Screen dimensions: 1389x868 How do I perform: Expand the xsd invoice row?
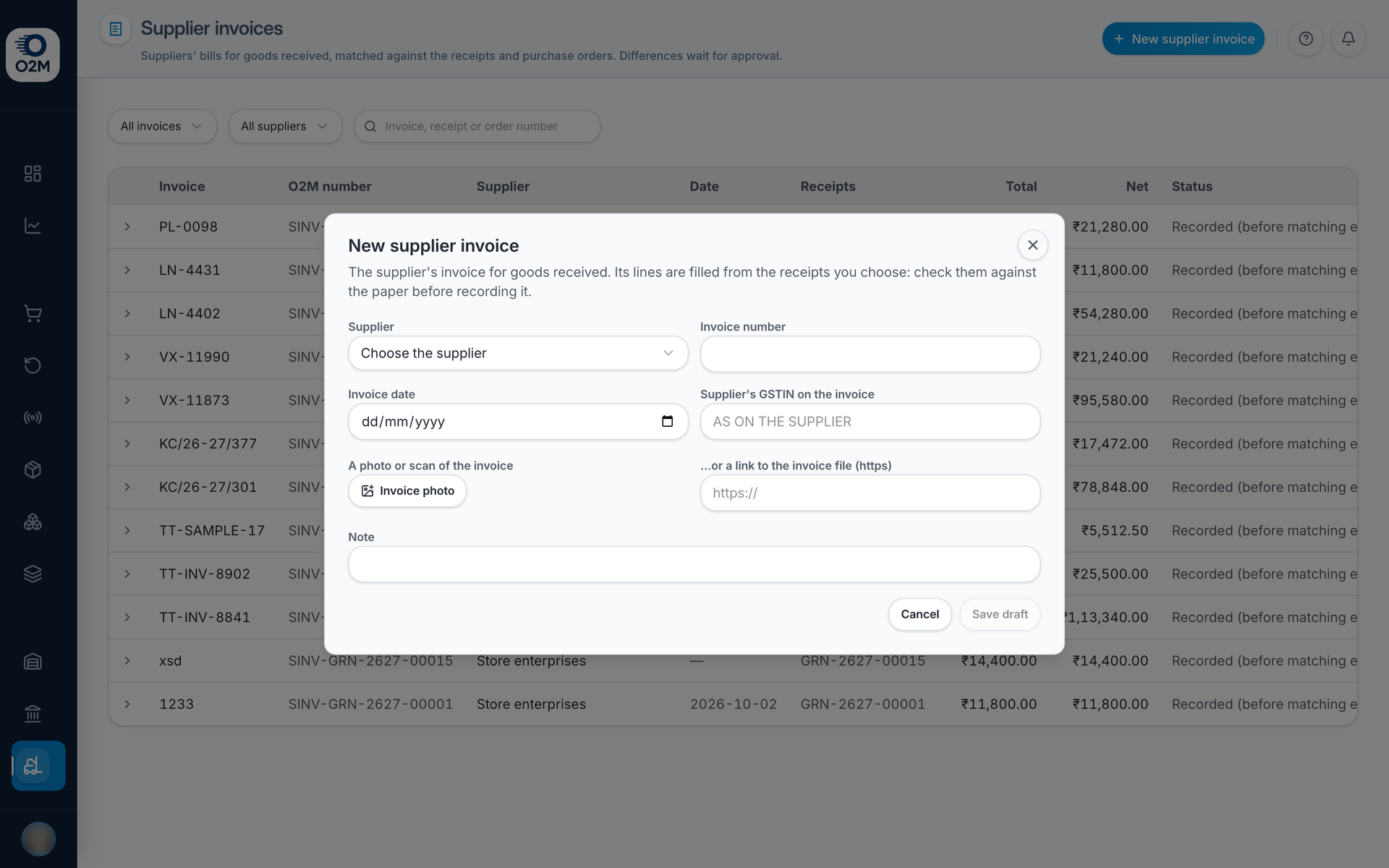point(127,661)
